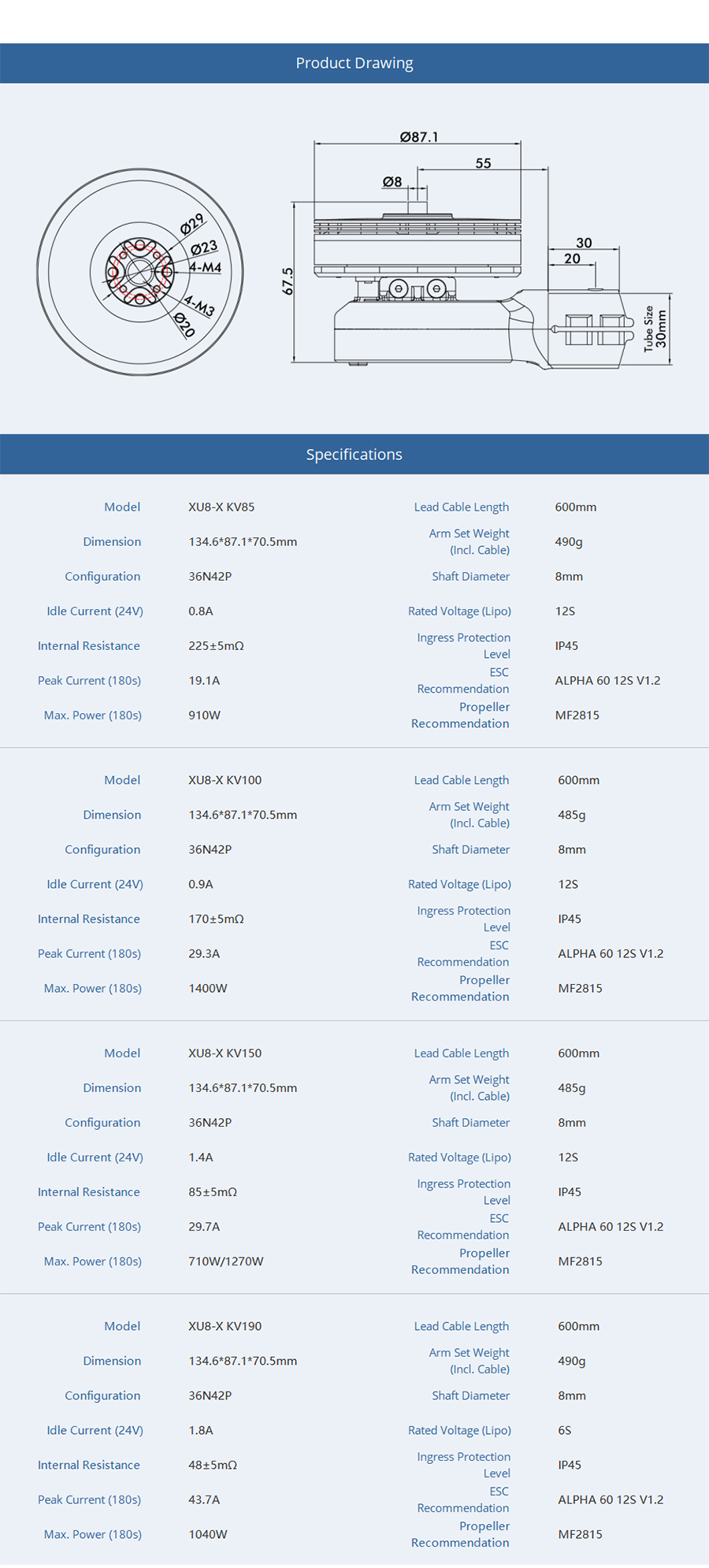Screen dimensions: 709x1568
Task: Select KV100 arm set weight 485g
Action: pyautogui.click(x=572, y=815)
